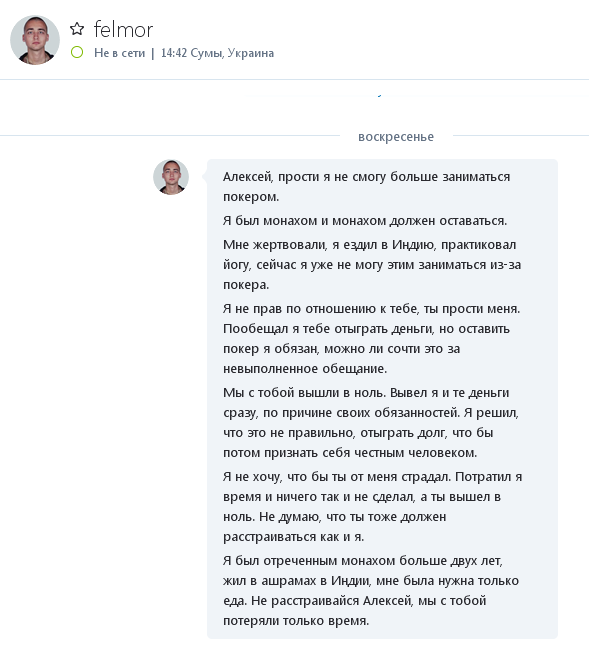Click the line 'Мы с тобой вышли в ноль.'
The image size is (589, 646).
click(x=366, y=393)
